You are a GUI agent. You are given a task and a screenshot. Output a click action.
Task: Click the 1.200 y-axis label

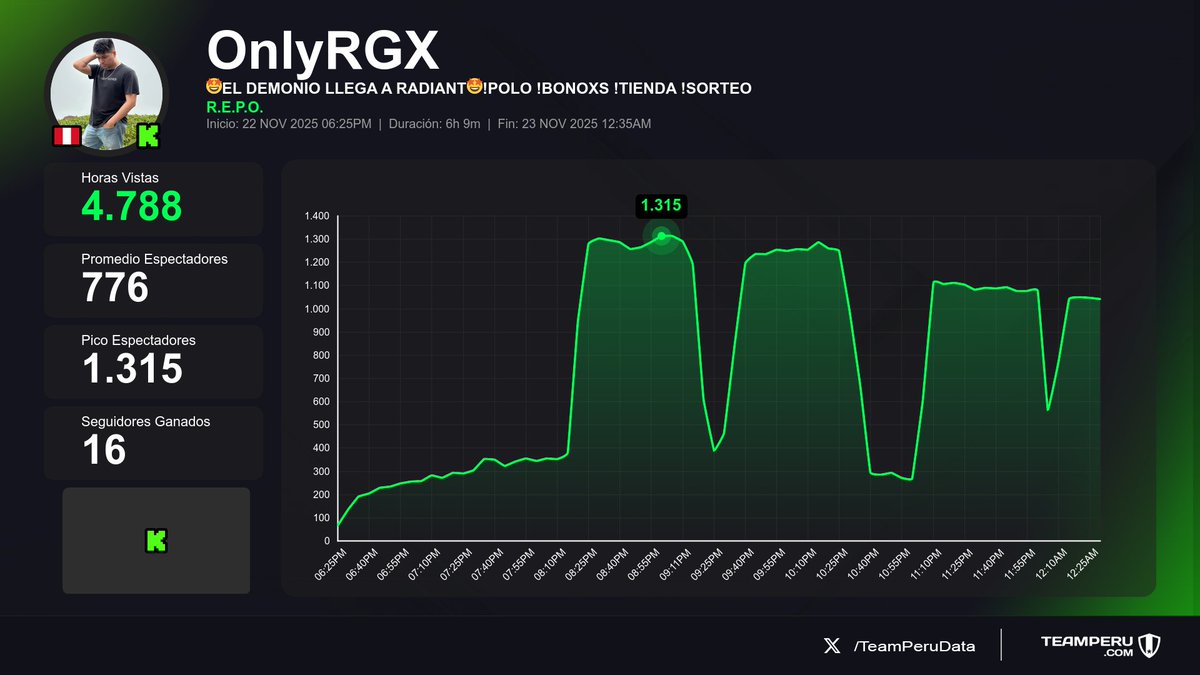coord(317,262)
